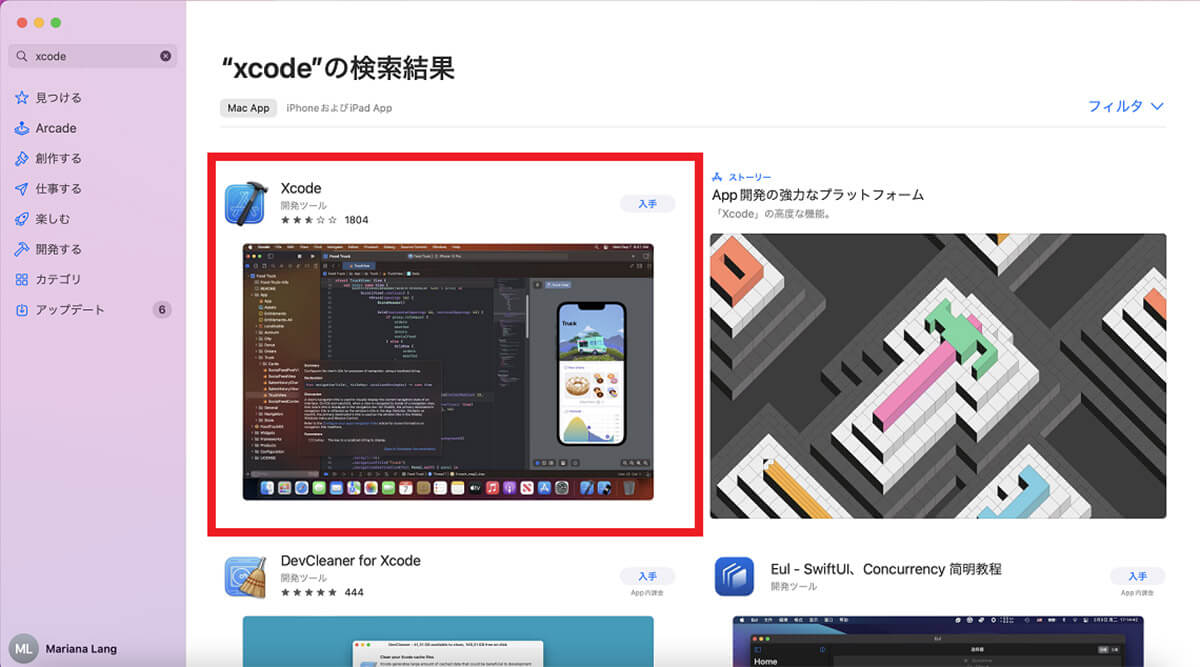Open the Eul screenshot preview

coord(938,641)
